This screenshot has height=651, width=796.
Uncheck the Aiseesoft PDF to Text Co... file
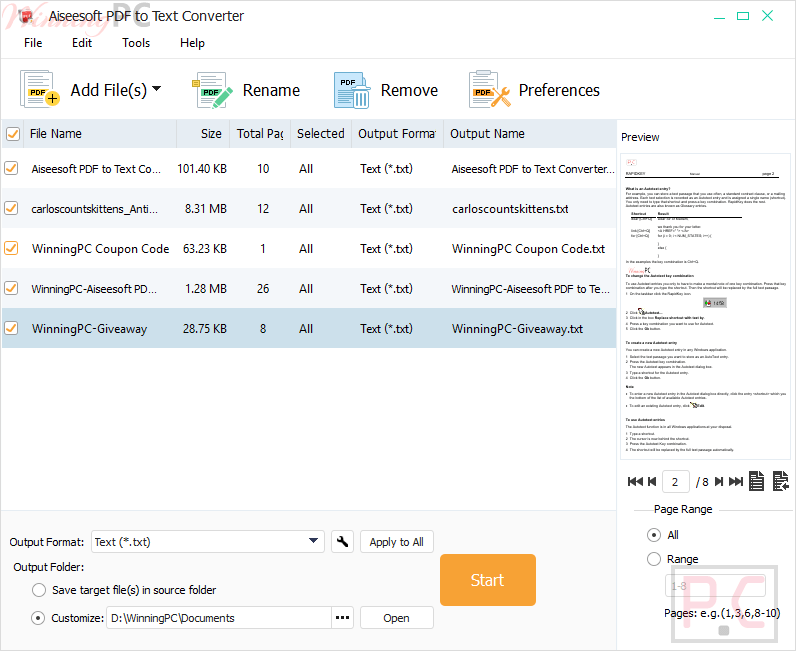click(11, 168)
